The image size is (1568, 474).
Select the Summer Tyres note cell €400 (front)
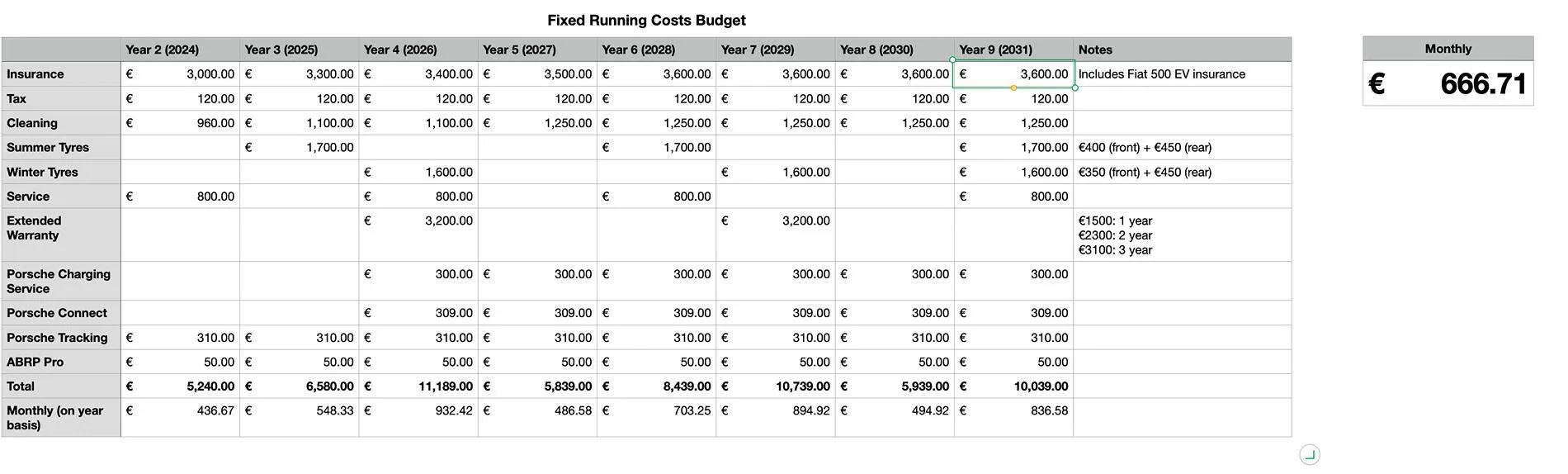(1182, 147)
